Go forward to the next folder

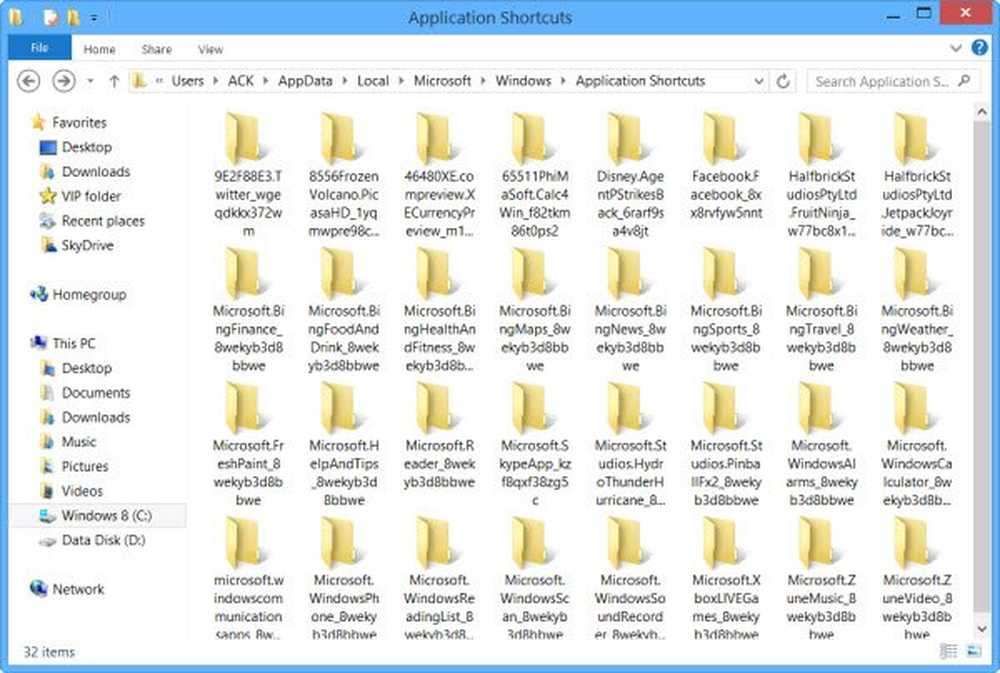click(x=63, y=81)
